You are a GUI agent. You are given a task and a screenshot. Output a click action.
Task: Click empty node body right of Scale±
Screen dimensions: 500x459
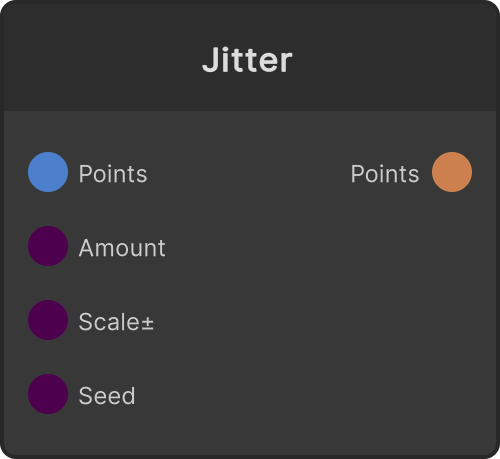tap(324, 321)
